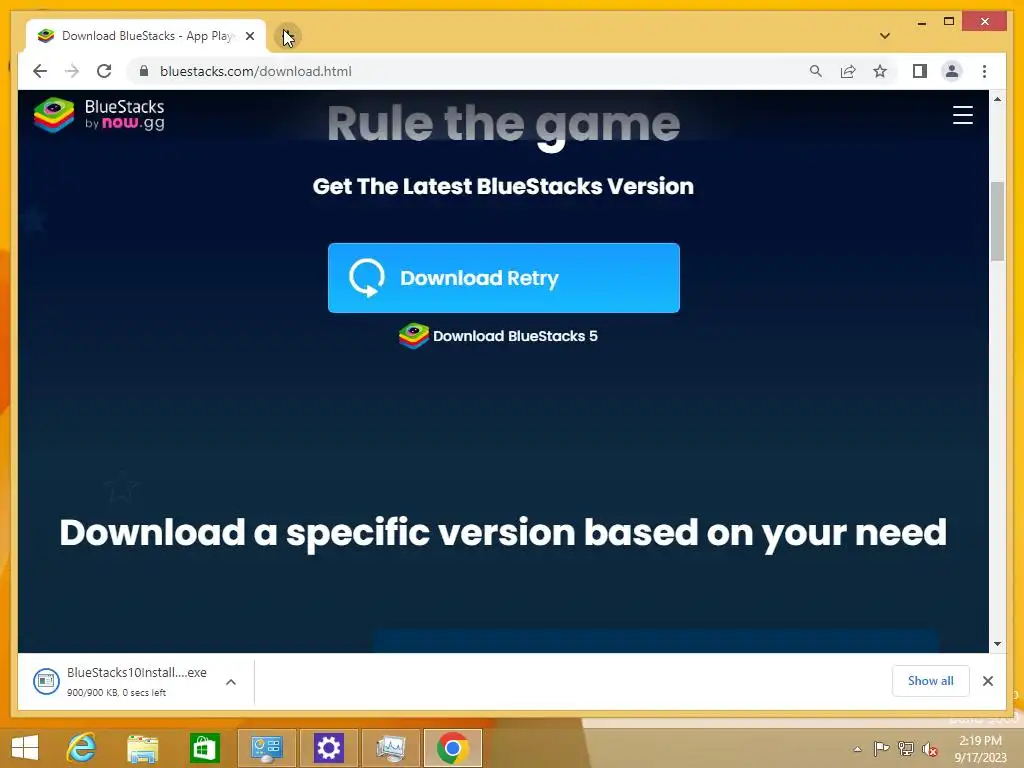The height and width of the screenshot is (768, 1024).
Task: Open a new tab with the plus button
Action: (x=287, y=37)
